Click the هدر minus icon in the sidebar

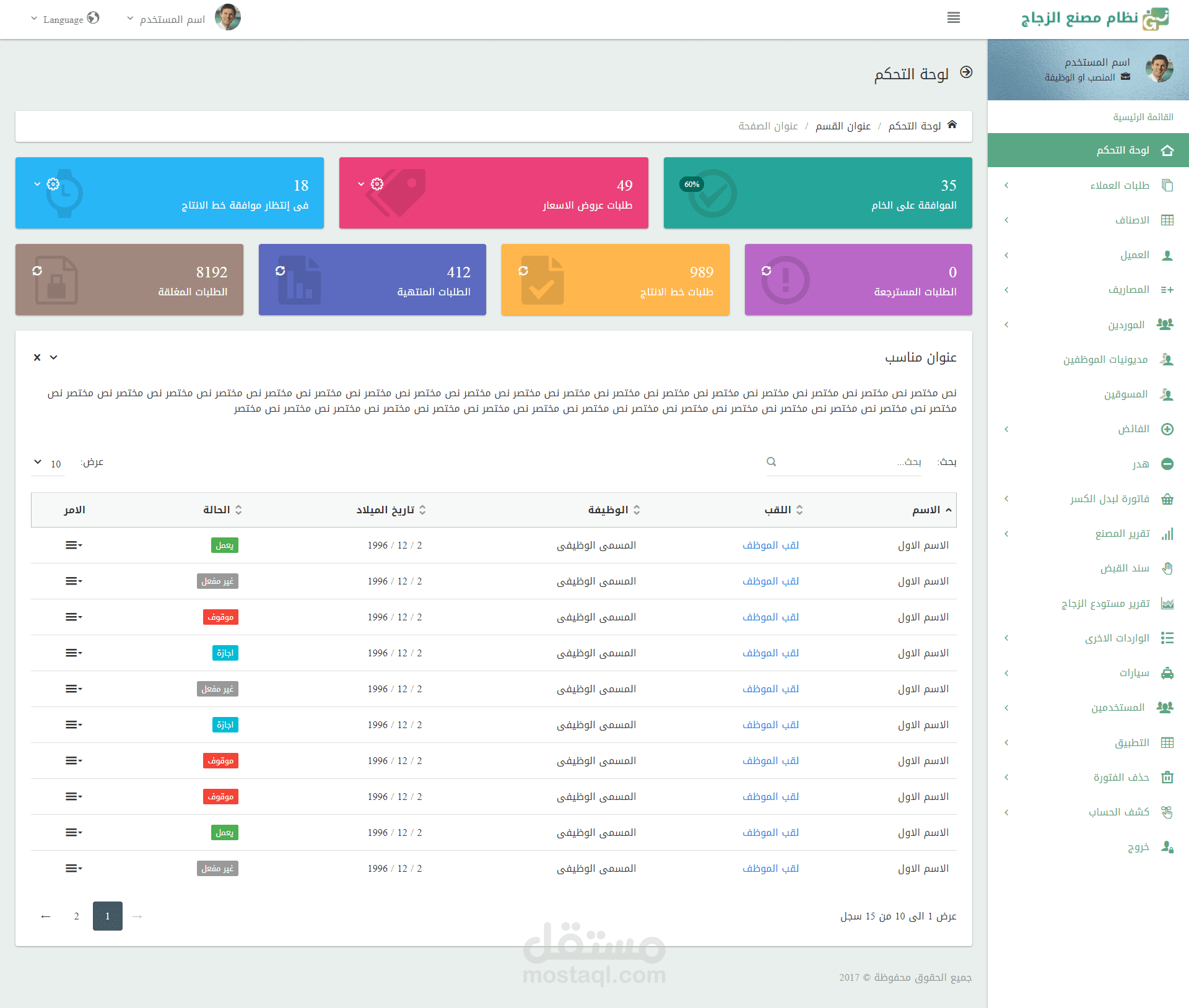point(1168,464)
